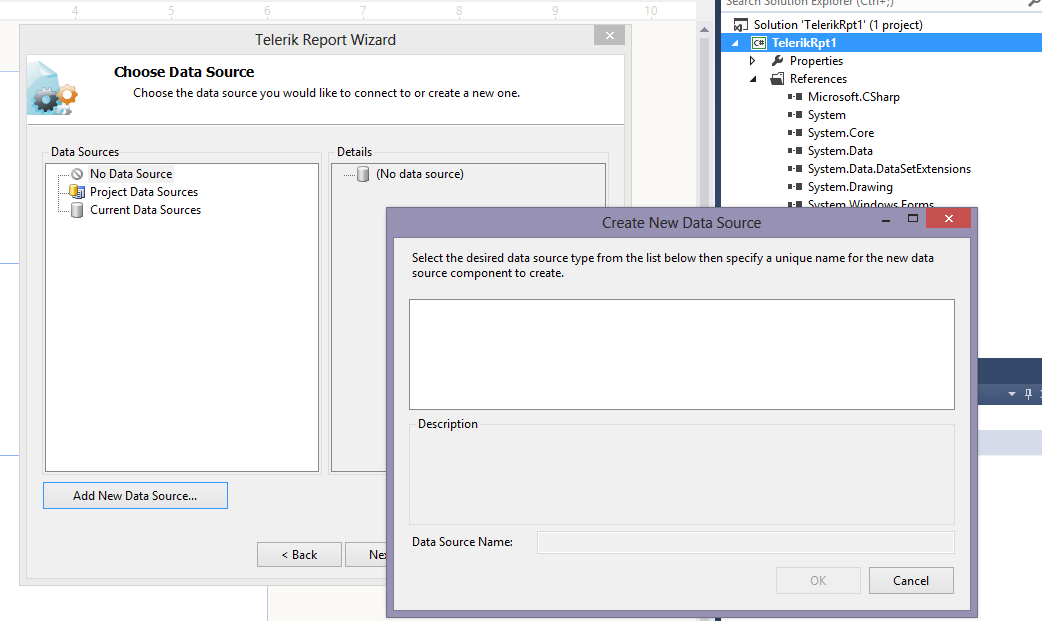The width and height of the screenshot is (1042, 621).
Task: Click the System.Data reference icon
Action: tap(795, 150)
